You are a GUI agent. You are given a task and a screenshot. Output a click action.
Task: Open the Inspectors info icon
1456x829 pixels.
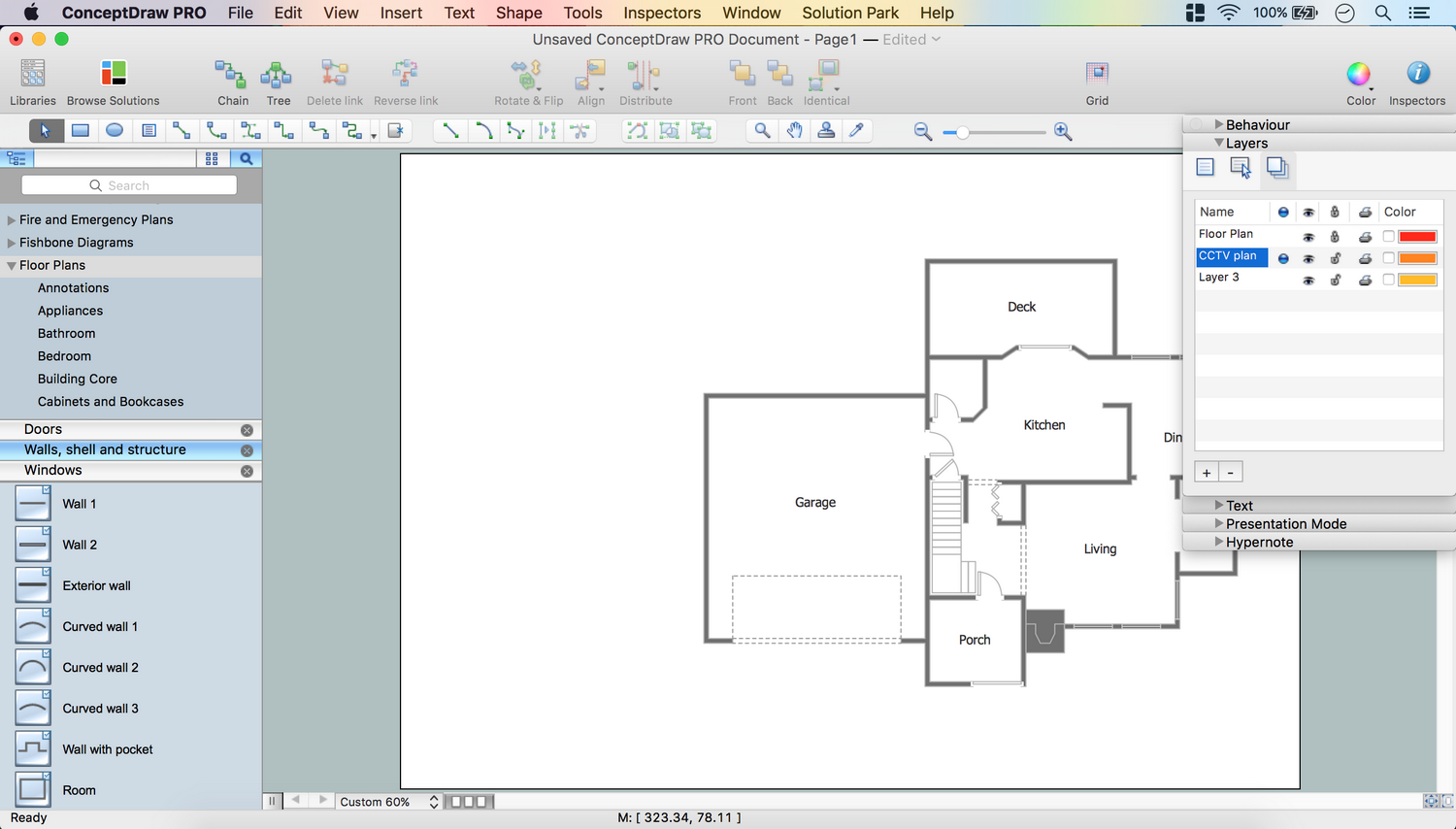tap(1417, 74)
